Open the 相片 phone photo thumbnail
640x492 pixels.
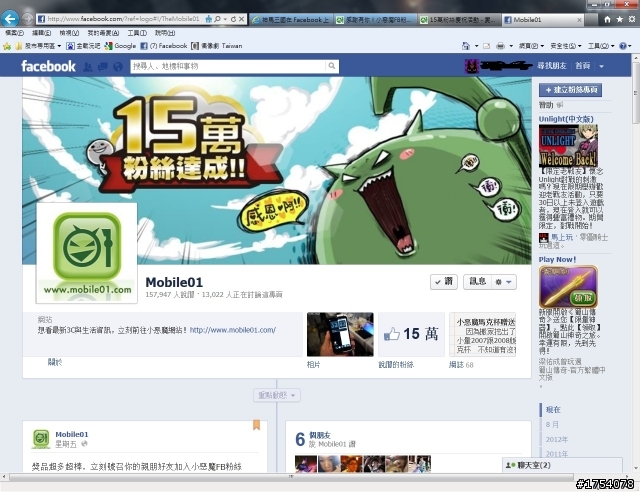pyautogui.click(x=340, y=334)
